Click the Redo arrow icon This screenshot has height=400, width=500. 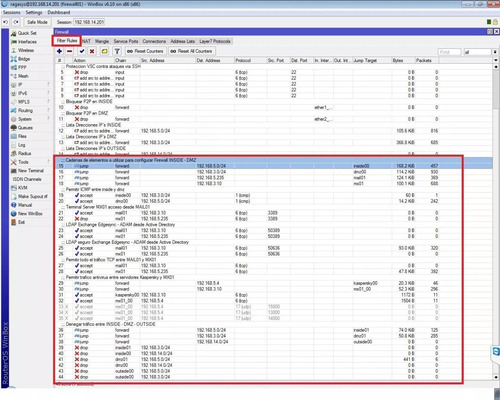click(16, 22)
